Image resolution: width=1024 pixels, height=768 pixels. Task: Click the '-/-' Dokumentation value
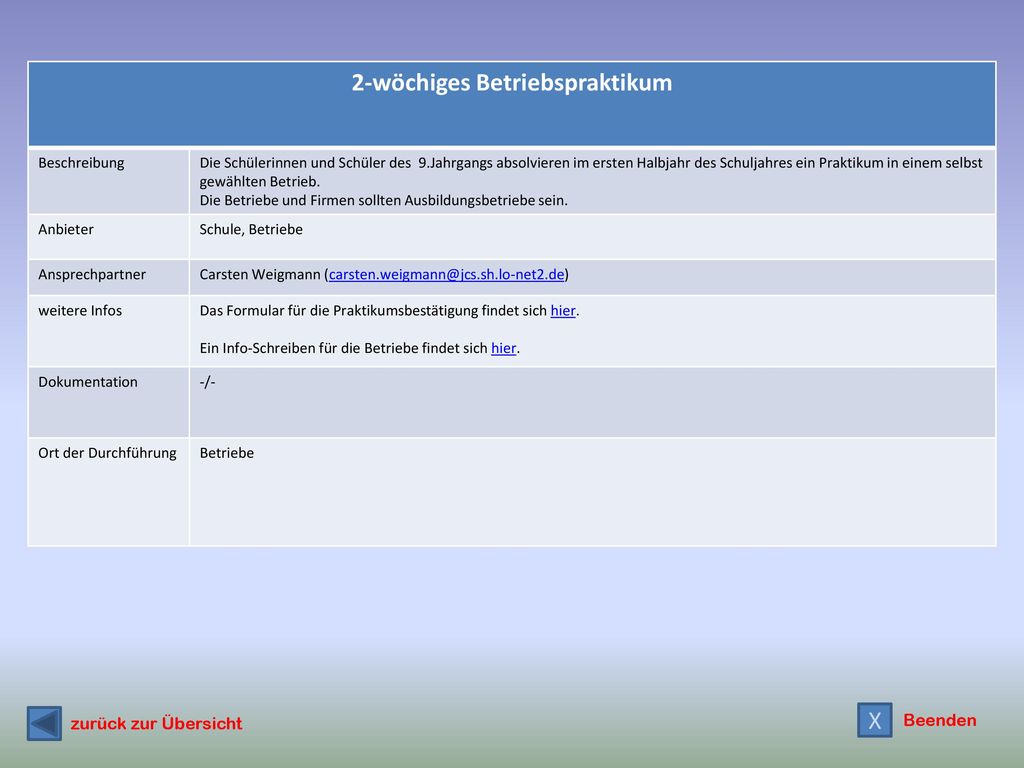click(x=208, y=382)
